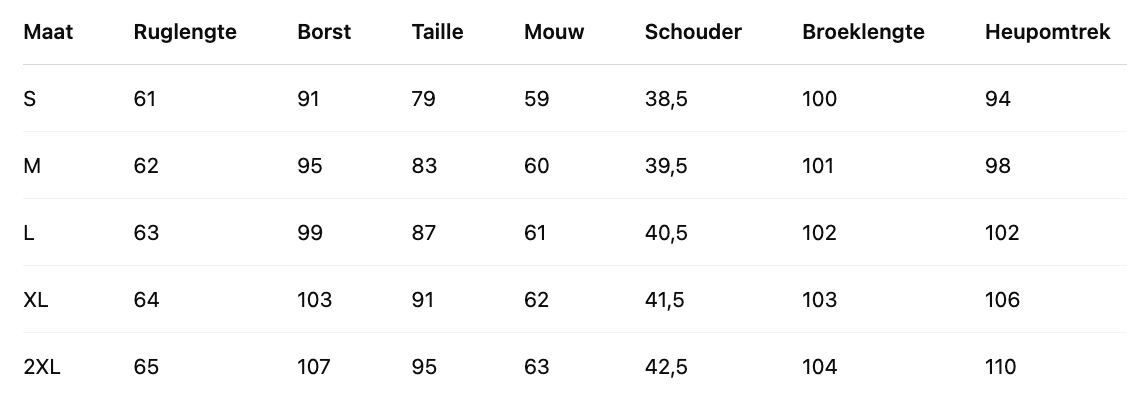This screenshot has height=408, width=1136.
Task: Select the Borst column header
Action: click(324, 32)
